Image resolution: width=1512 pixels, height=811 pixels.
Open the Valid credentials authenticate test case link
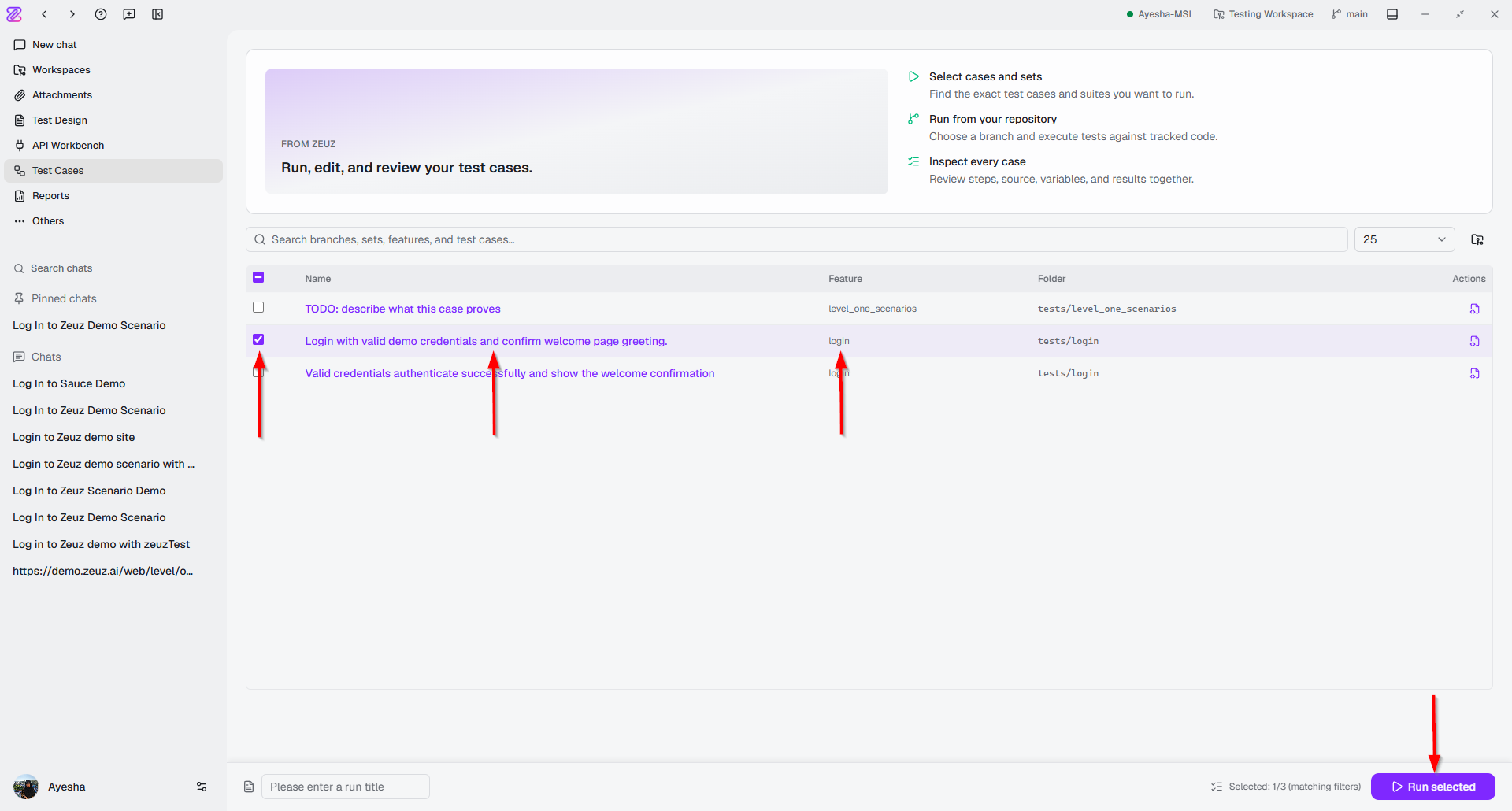coord(510,373)
